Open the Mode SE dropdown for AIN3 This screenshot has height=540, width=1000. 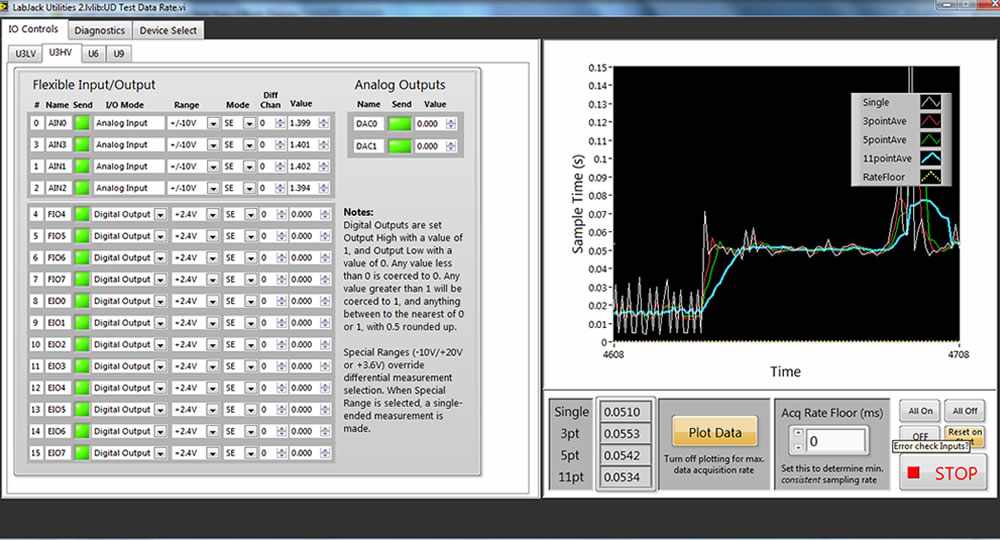pos(250,145)
